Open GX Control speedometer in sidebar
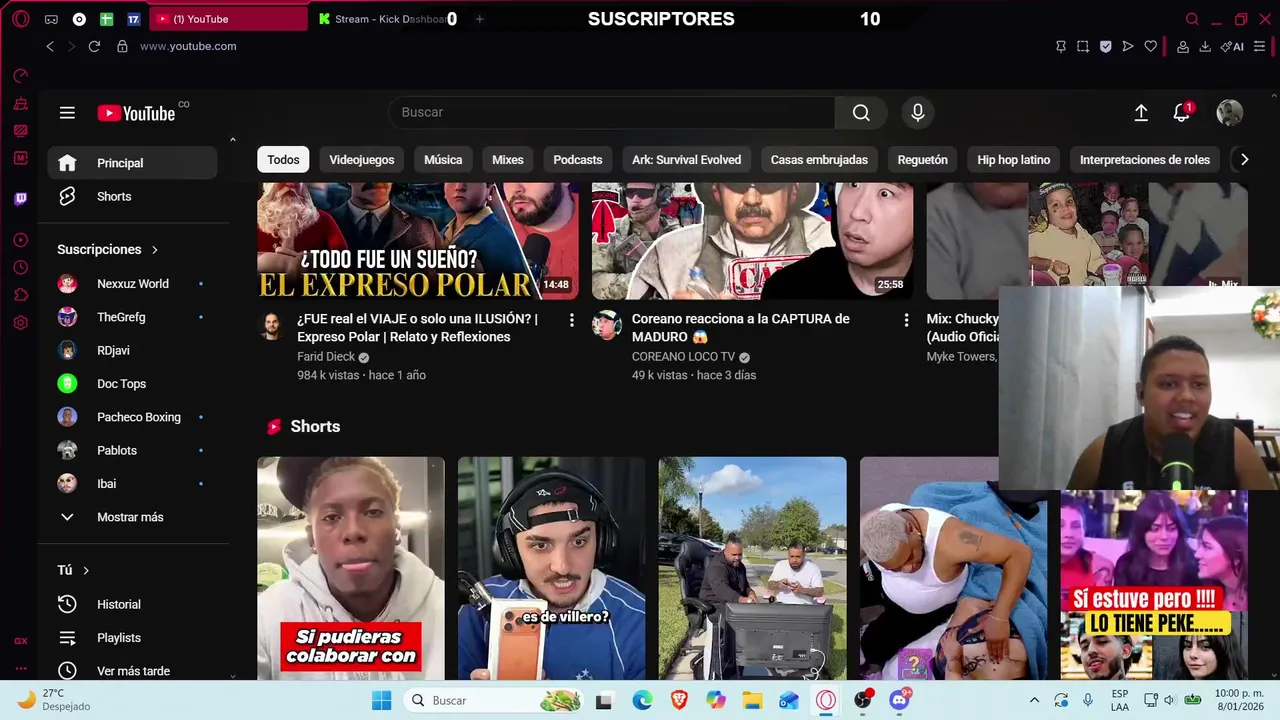 click(x=20, y=75)
